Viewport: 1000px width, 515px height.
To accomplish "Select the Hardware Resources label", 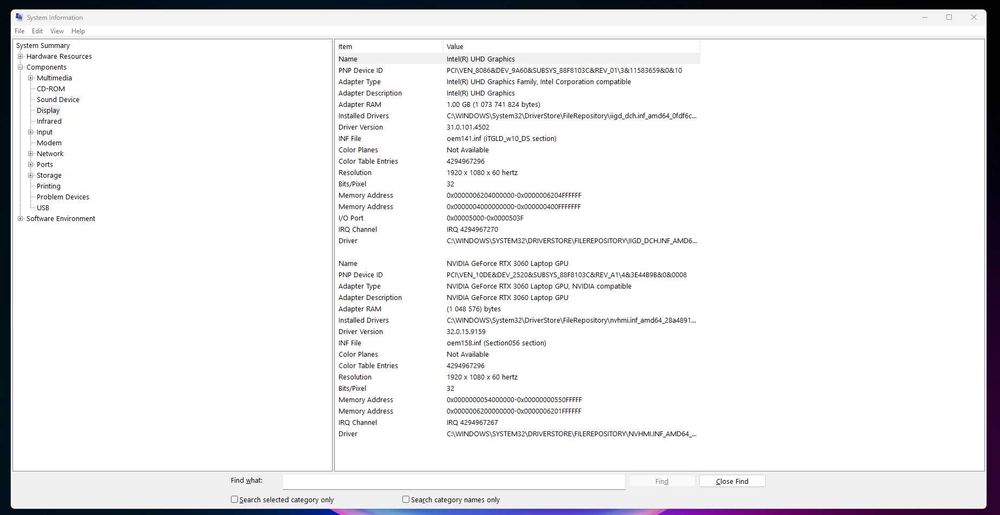I will tap(59, 56).
